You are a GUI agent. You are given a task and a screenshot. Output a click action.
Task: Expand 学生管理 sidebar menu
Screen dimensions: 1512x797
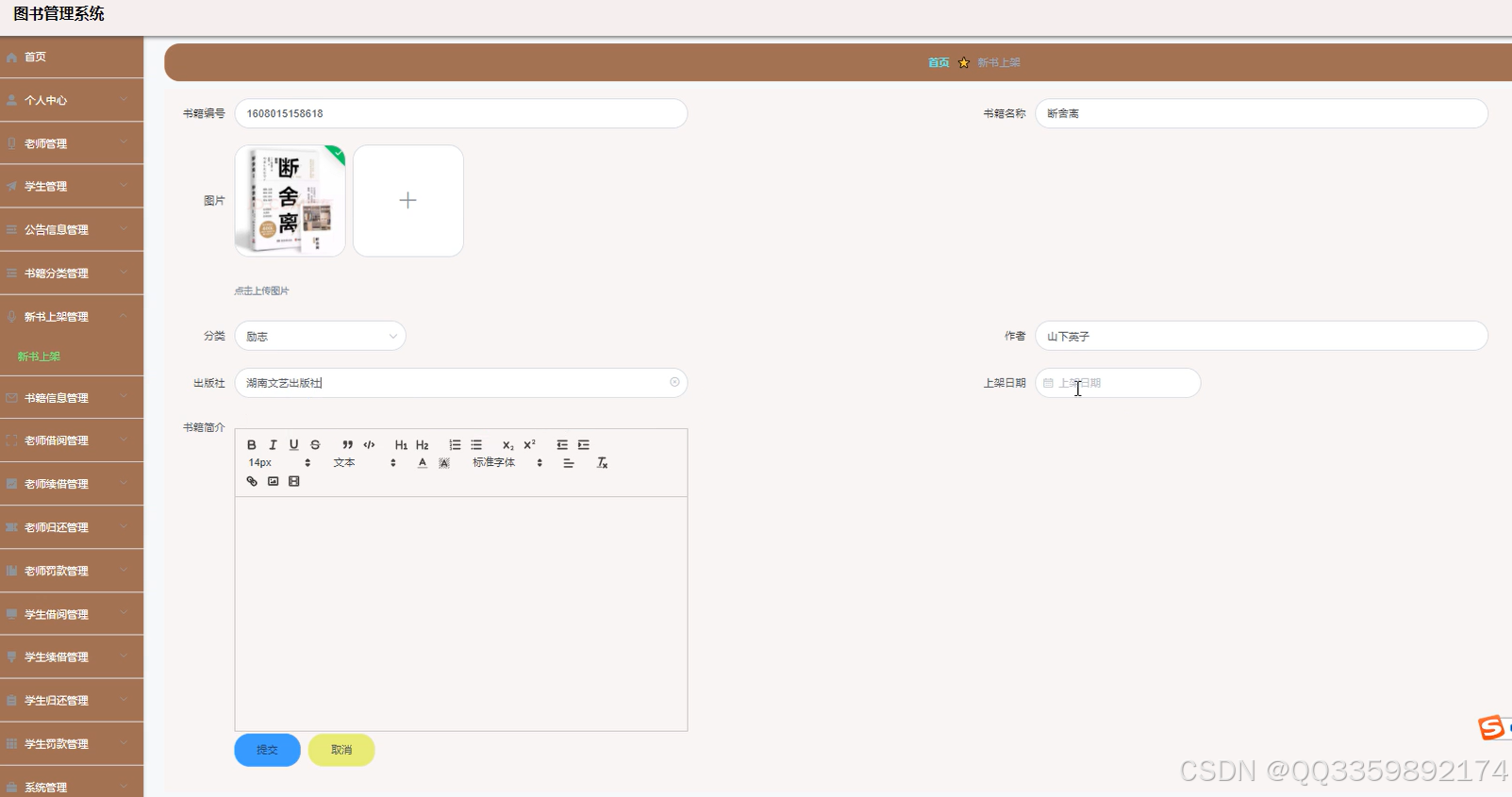click(x=72, y=187)
